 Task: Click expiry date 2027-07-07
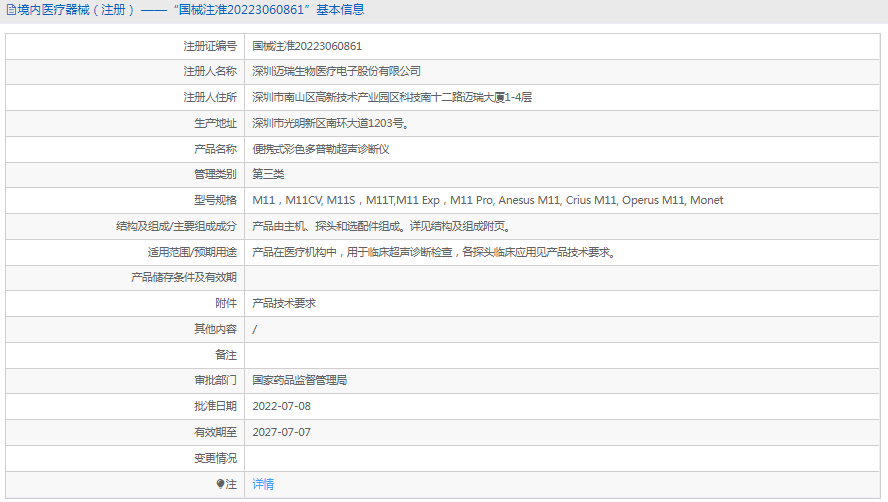[281, 432]
